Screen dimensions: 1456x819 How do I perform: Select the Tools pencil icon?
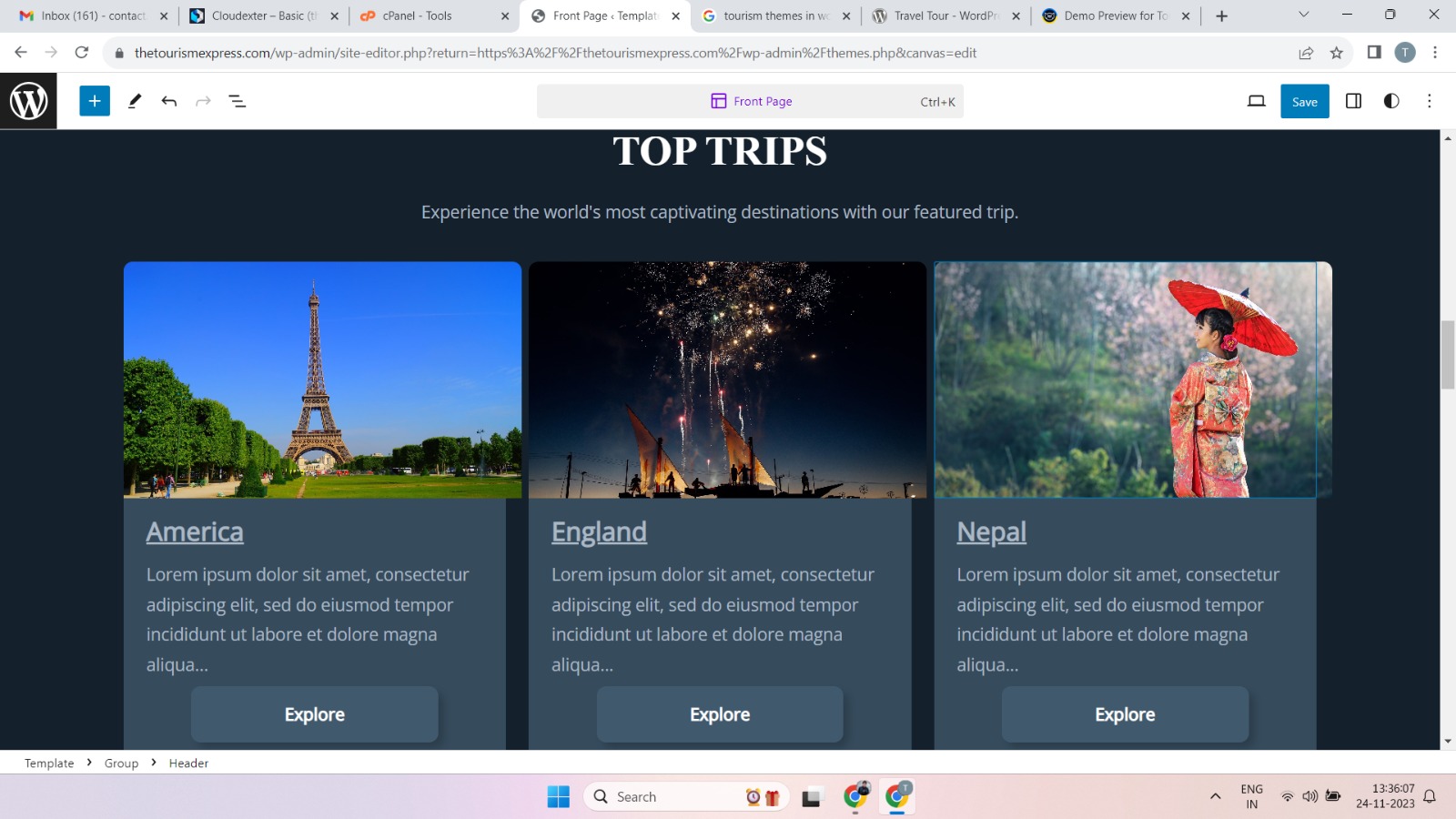135,101
